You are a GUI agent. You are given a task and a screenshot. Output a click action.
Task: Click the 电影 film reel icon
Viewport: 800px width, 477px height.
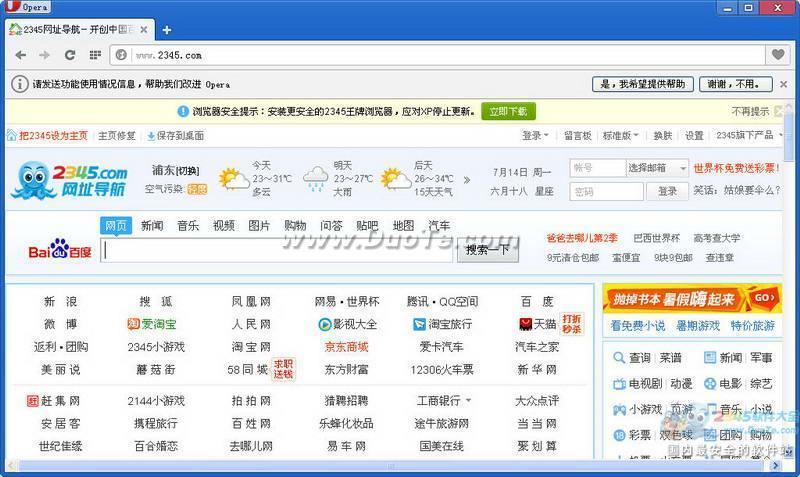click(x=710, y=384)
